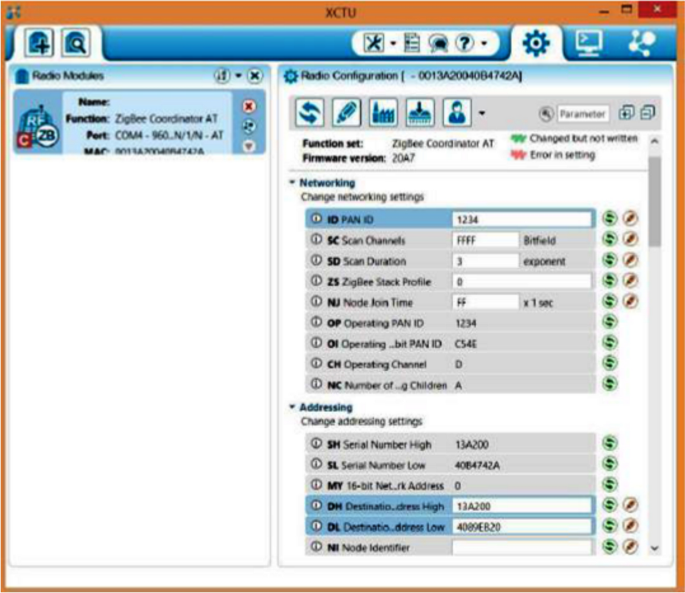This screenshot has width=685, height=593.
Task: Click the ZS ZigBee Stack Profile field
Action: 522,282
